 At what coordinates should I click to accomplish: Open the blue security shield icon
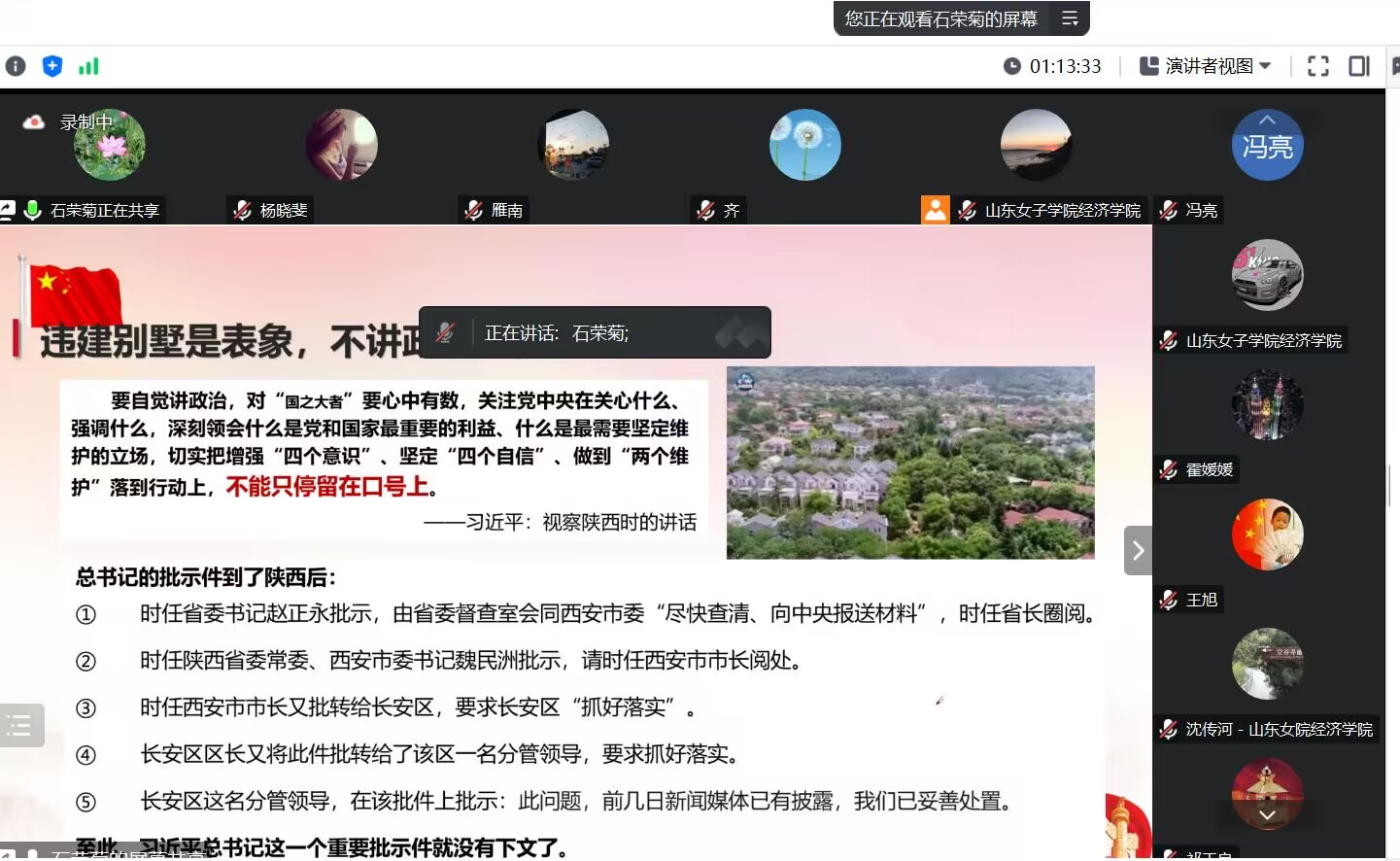[52, 66]
